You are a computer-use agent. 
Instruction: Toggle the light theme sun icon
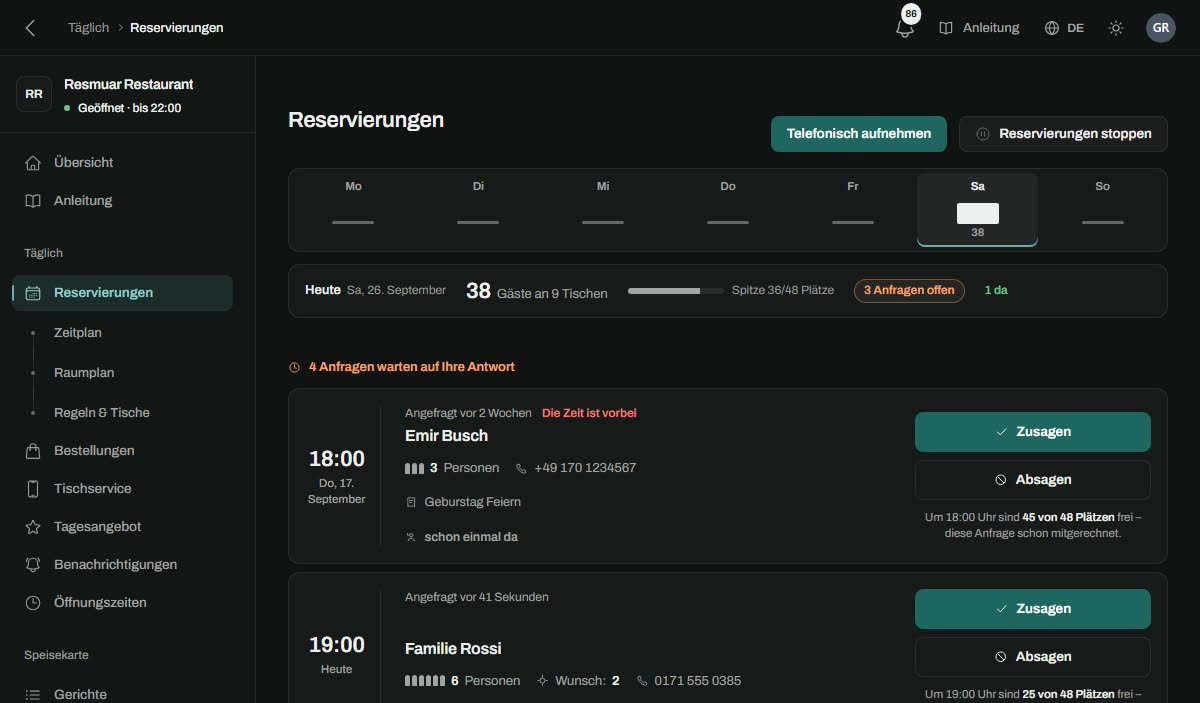pyautogui.click(x=1116, y=28)
